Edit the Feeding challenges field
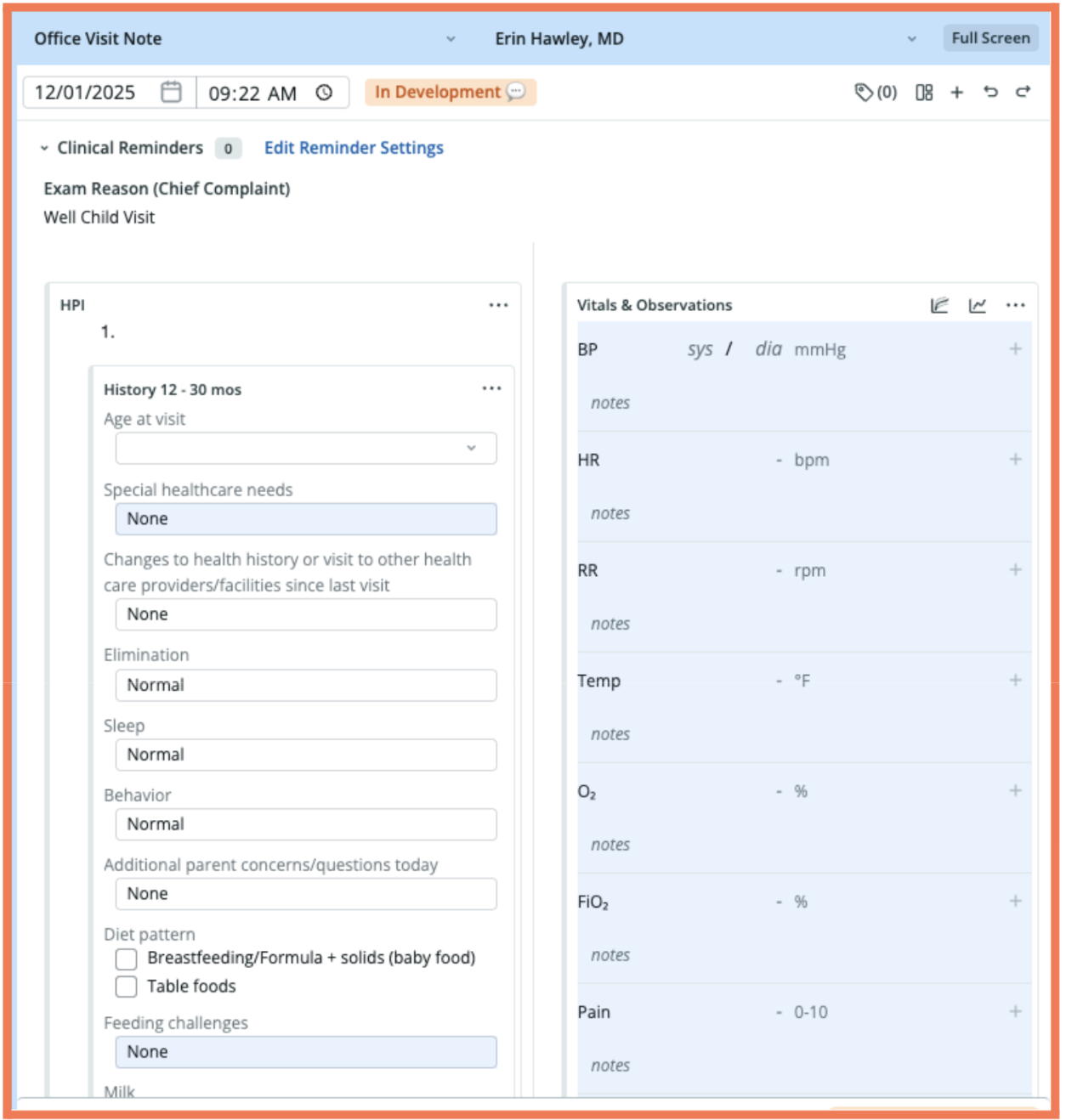Screen dimensions: 1066x1120 pyautogui.click(x=306, y=1052)
